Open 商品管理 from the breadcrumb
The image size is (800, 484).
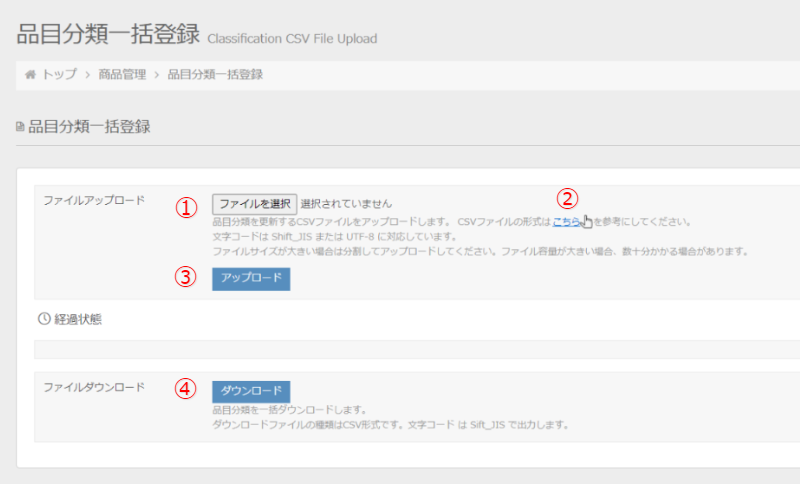122,75
